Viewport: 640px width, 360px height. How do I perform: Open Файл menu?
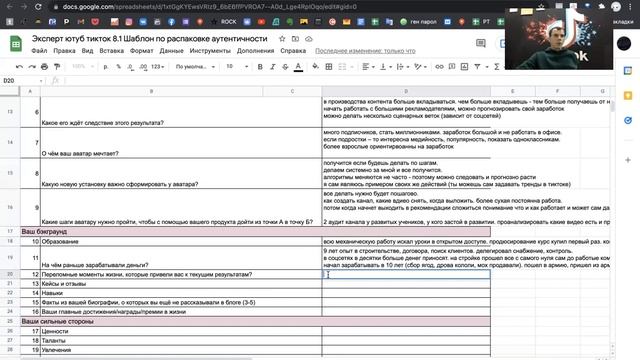click(x=39, y=51)
